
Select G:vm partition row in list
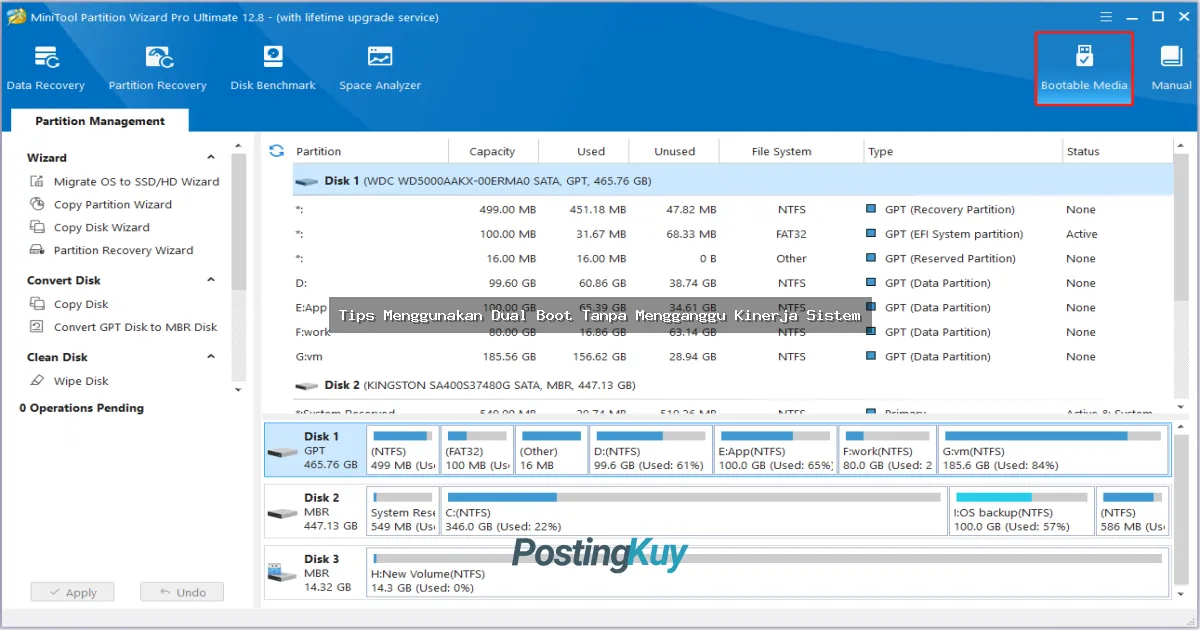point(732,357)
